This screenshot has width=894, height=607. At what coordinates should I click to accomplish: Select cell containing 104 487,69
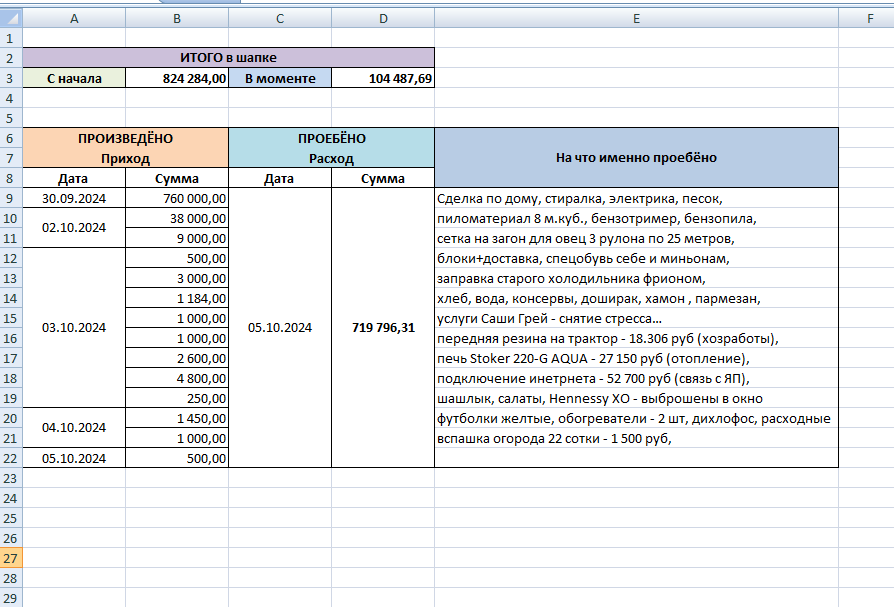tap(383, 78)
